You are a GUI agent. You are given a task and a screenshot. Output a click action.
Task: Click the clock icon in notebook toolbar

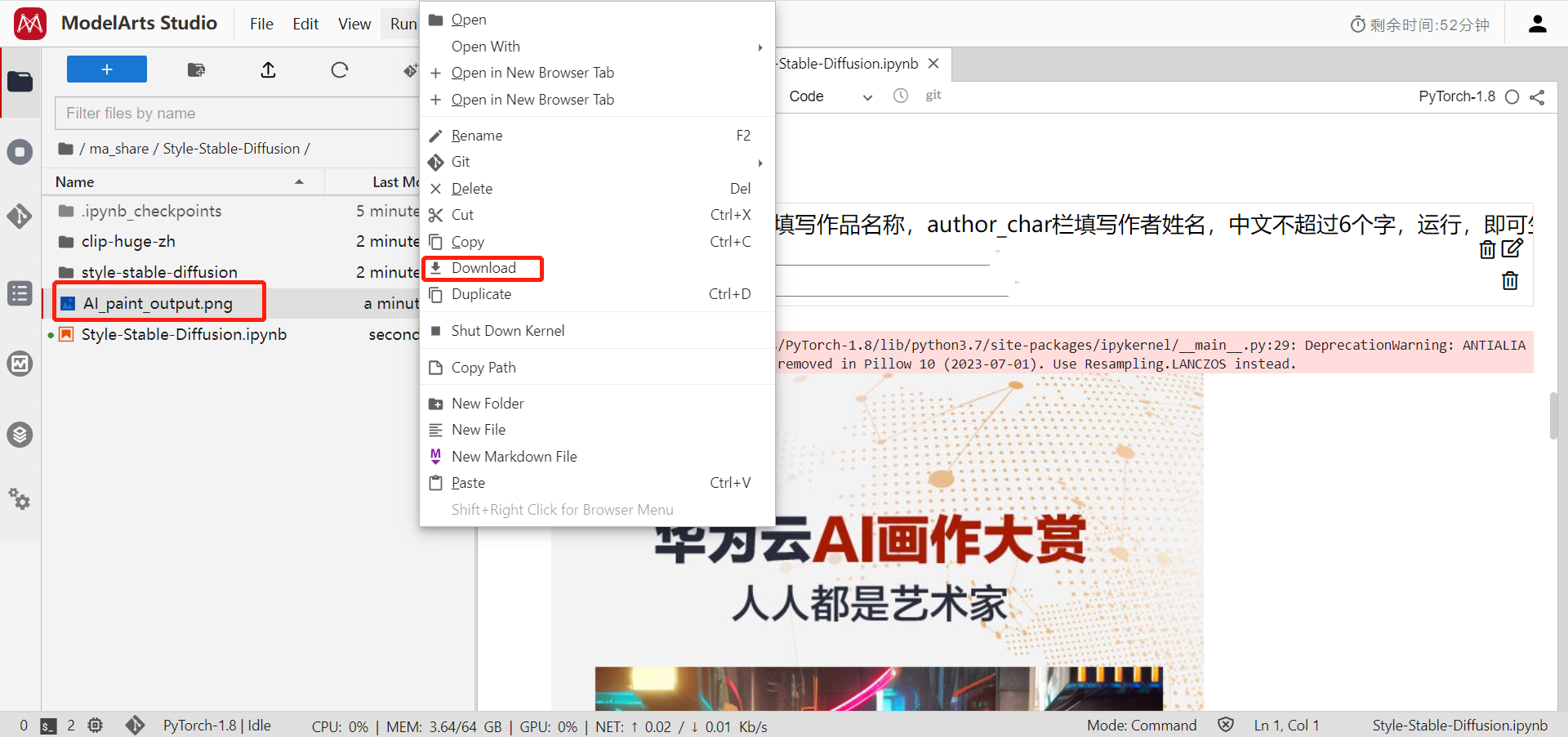coord(901,96)
